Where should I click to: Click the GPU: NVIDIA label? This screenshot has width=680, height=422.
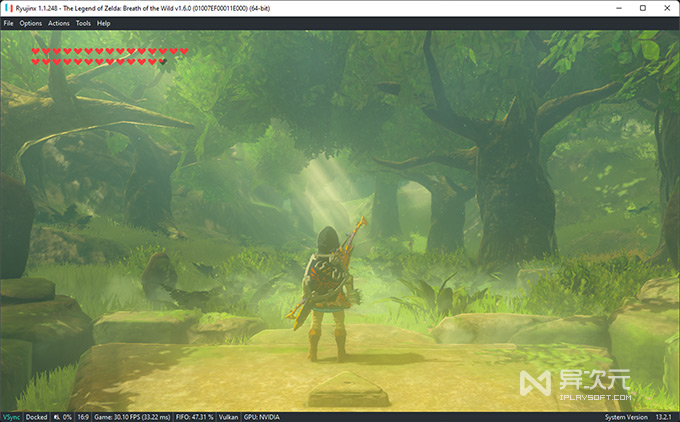click(x=262, y=417)
